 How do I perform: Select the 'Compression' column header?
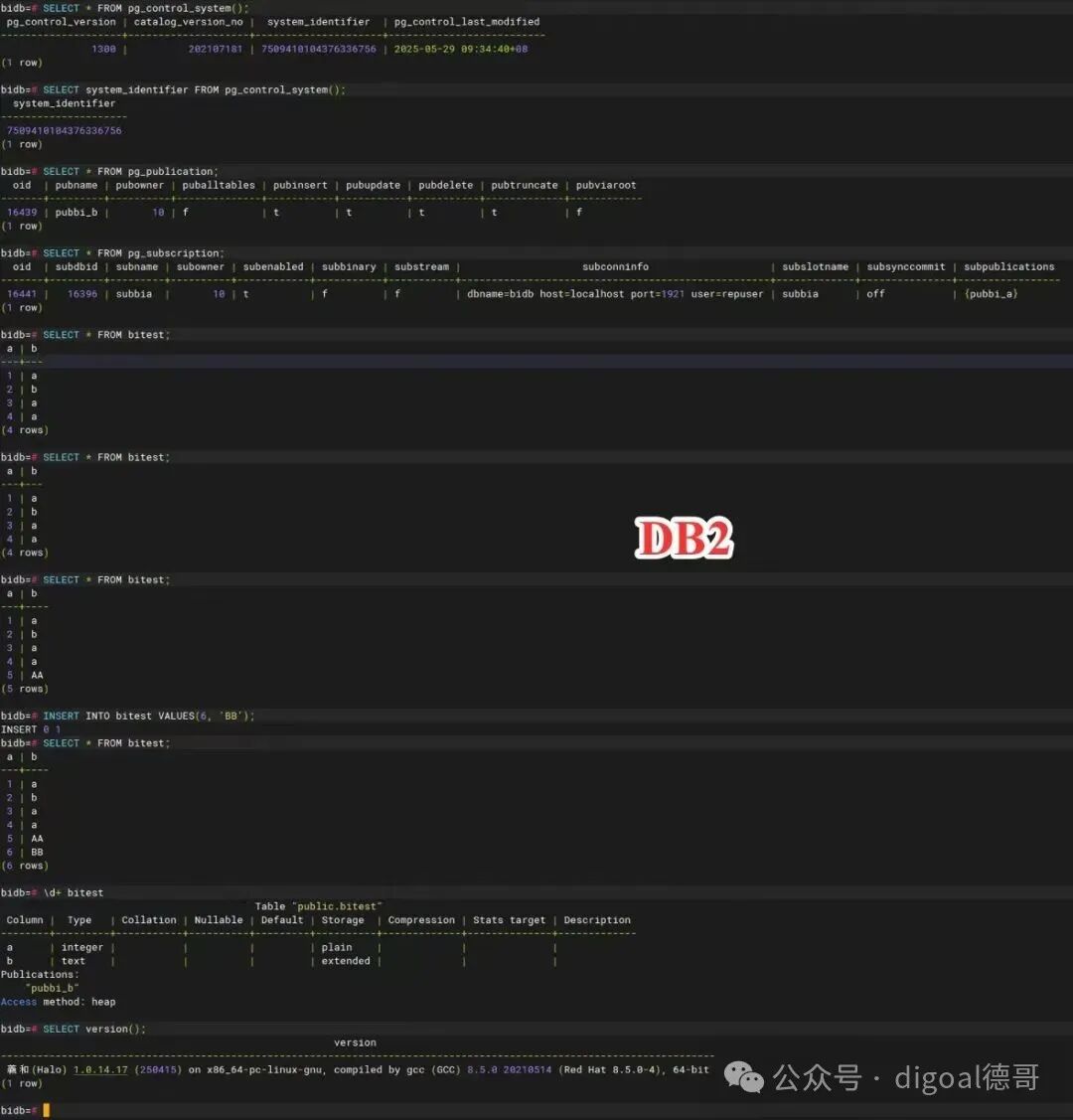coord(421,920)
